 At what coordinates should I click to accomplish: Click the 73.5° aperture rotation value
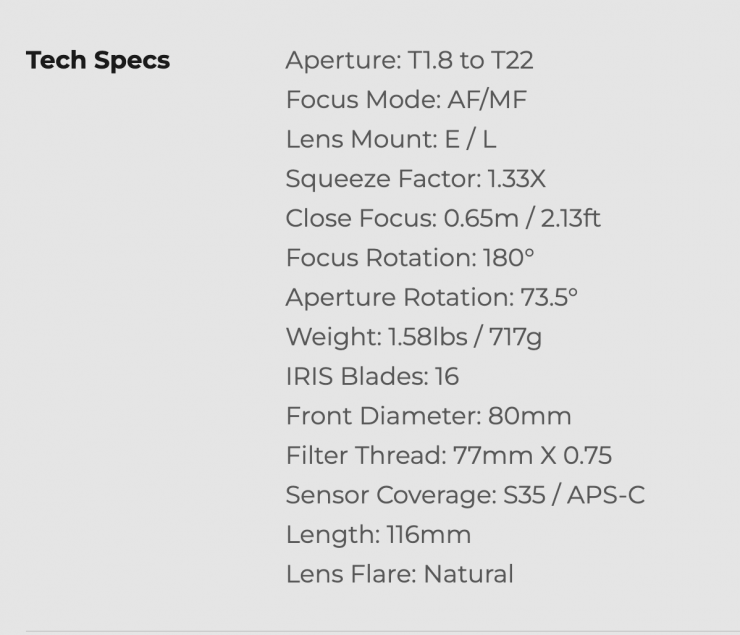point(549,298)
